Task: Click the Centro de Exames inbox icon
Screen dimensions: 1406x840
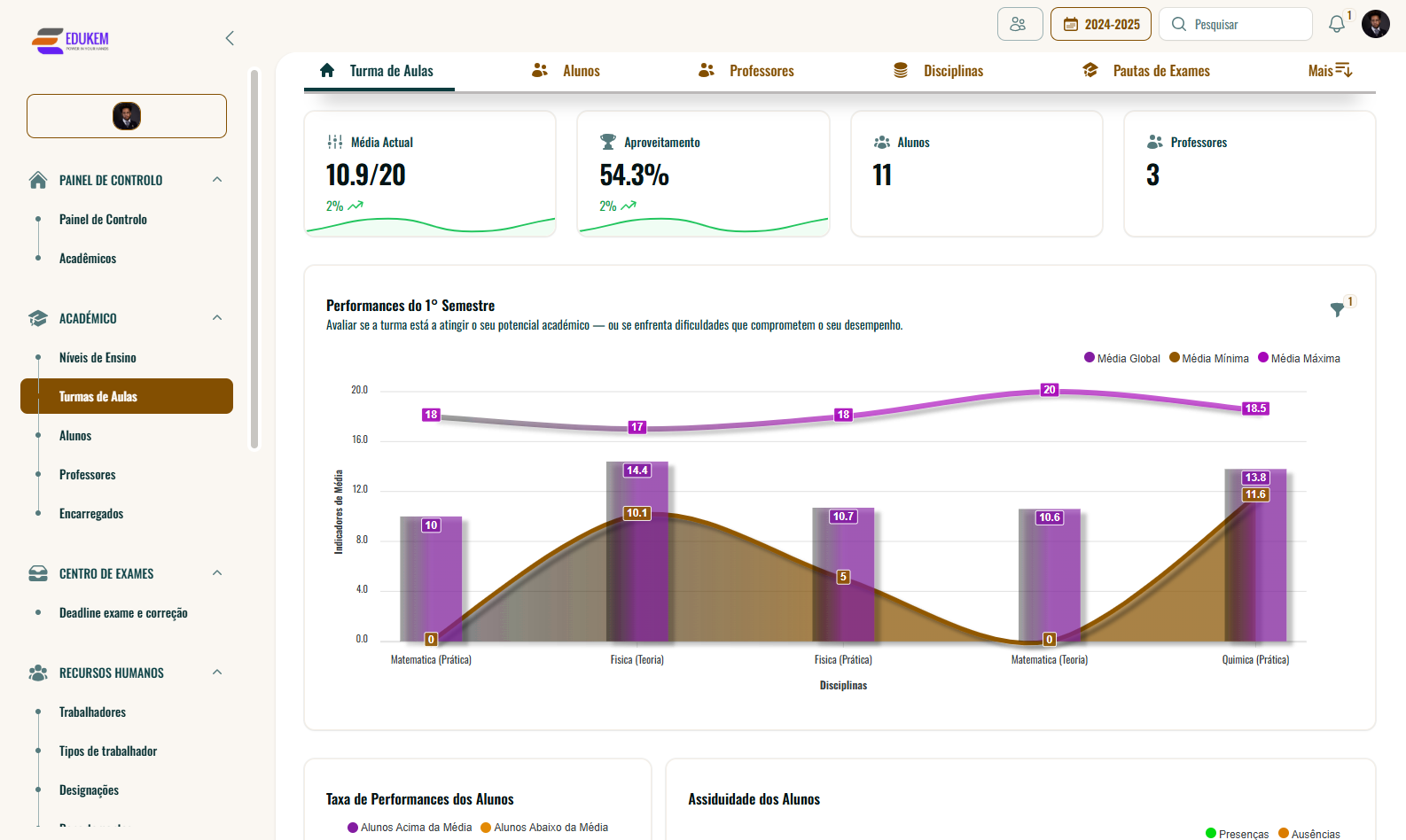Action: coord(38,574)
